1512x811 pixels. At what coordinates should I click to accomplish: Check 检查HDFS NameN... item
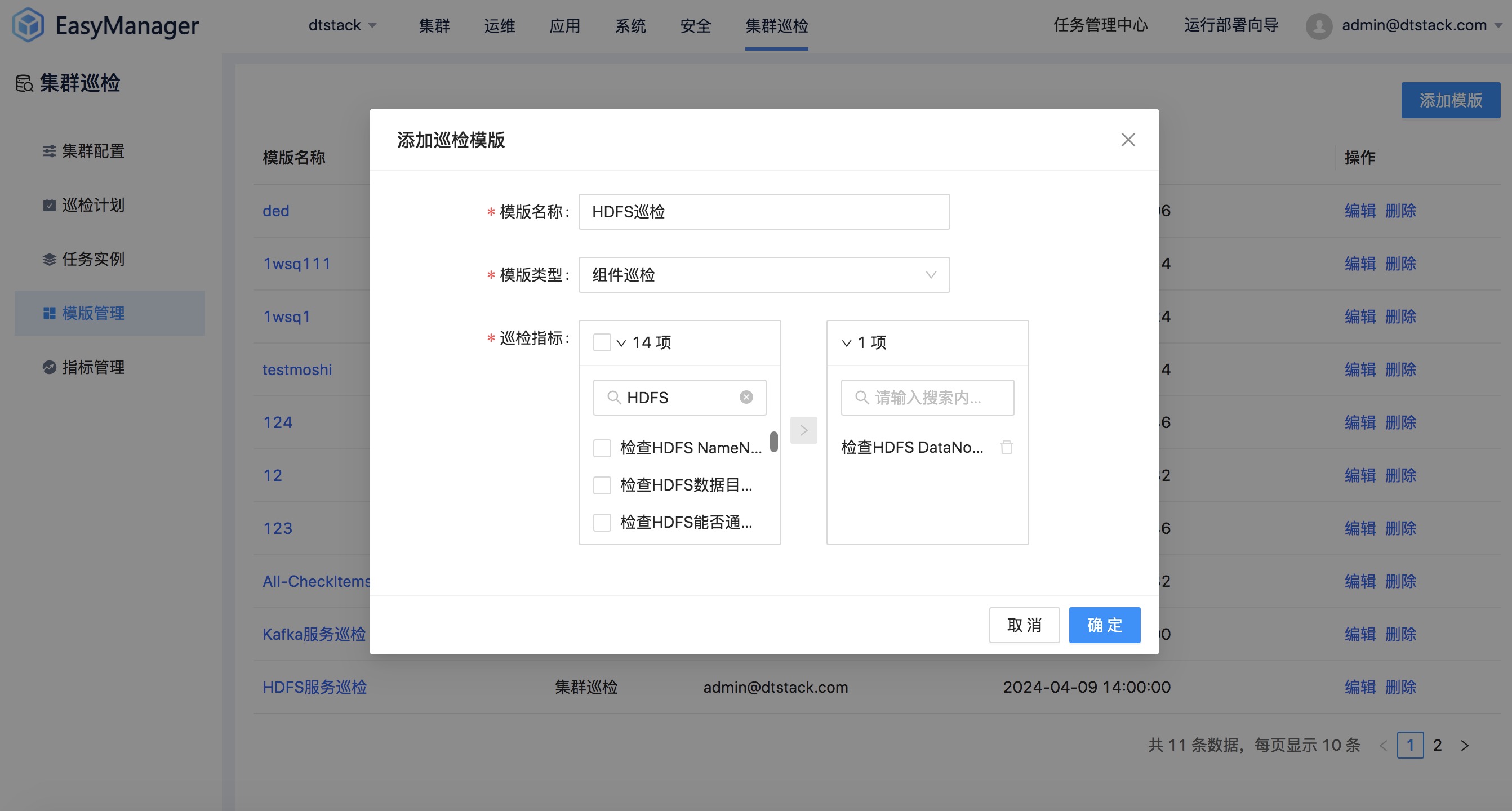pos(602,448)
